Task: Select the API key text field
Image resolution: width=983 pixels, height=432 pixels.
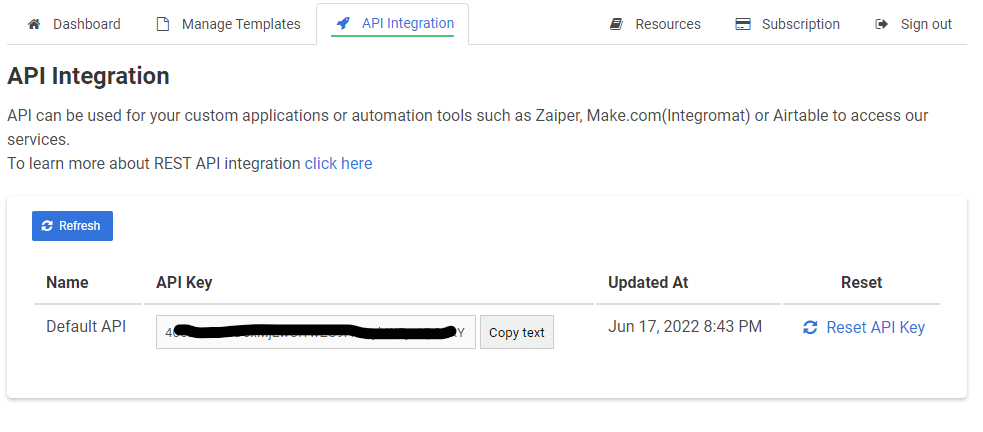Action: click(316, 332)
